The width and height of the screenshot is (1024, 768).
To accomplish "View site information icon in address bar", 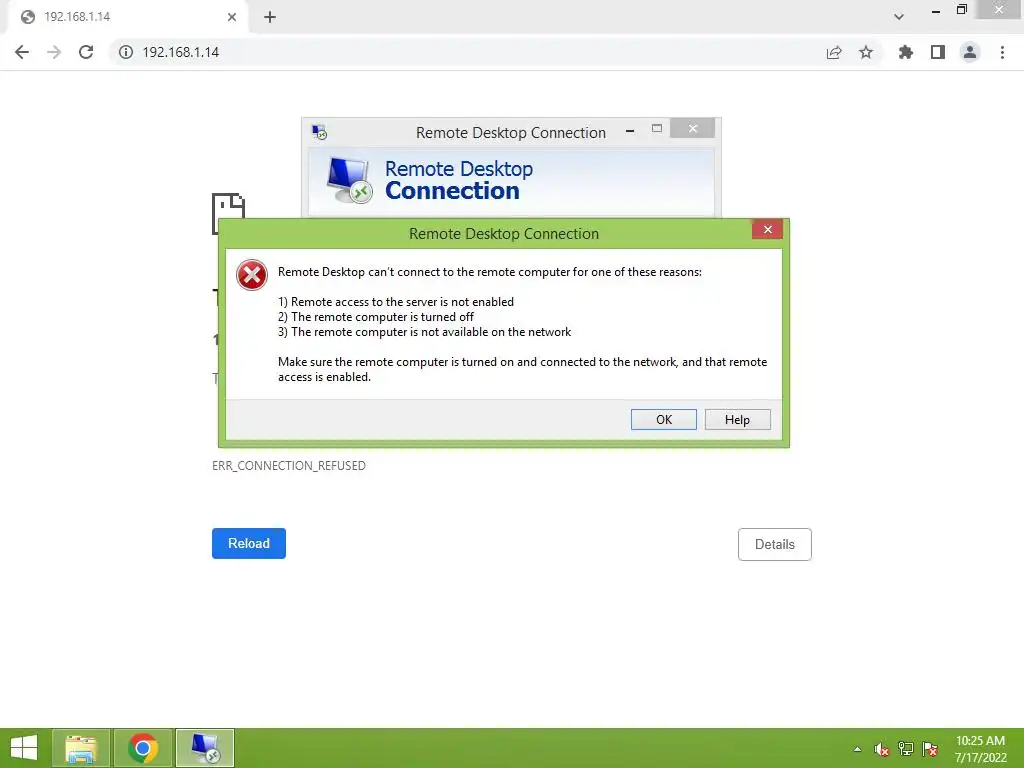I will click(x=126, y=52).
